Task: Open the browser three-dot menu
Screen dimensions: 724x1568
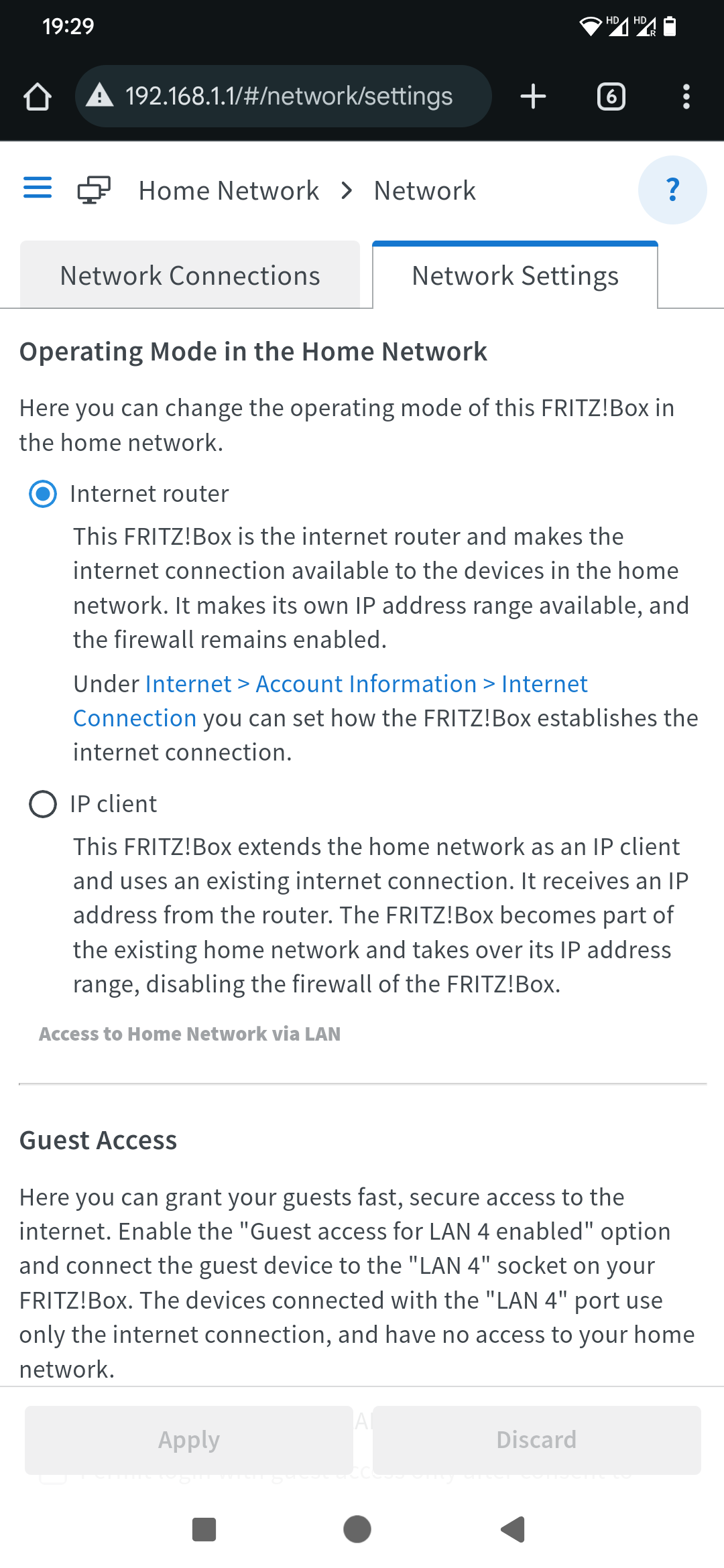Action: (x=686, y=96)
